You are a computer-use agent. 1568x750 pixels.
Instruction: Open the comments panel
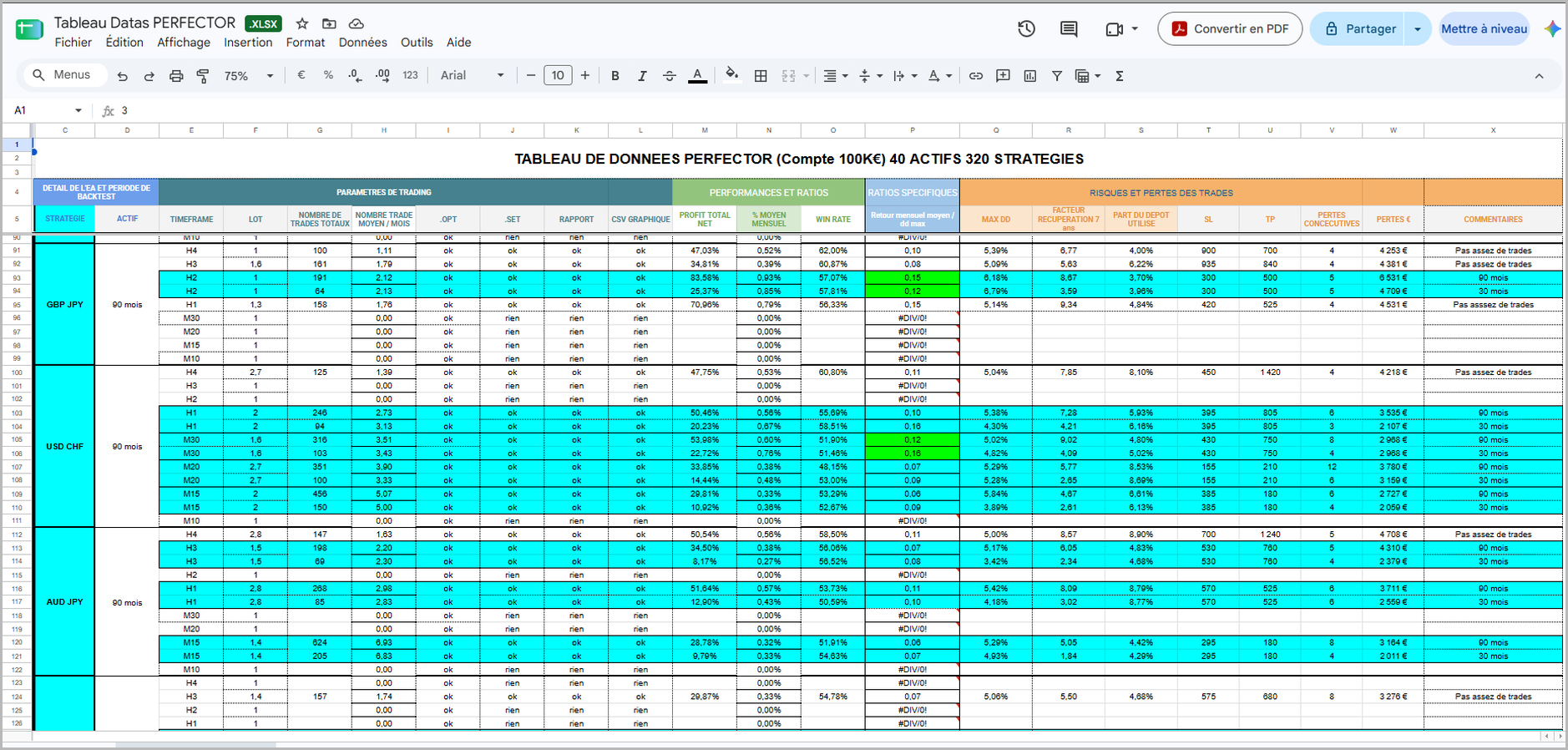click(1069, 28)
